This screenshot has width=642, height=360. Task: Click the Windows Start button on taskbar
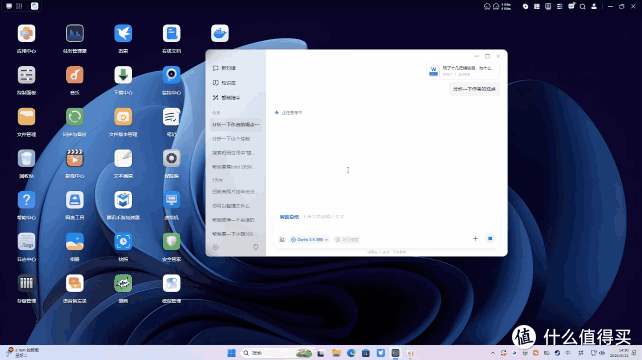(231, 353)
